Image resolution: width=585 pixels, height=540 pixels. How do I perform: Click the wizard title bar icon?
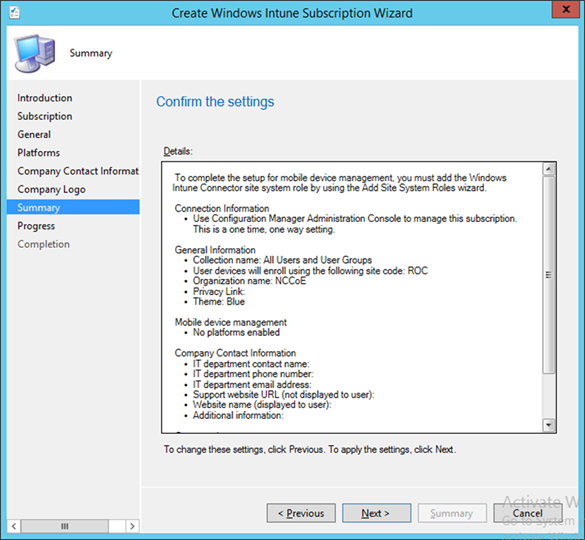pyautogui.click(x=15, y=12)
